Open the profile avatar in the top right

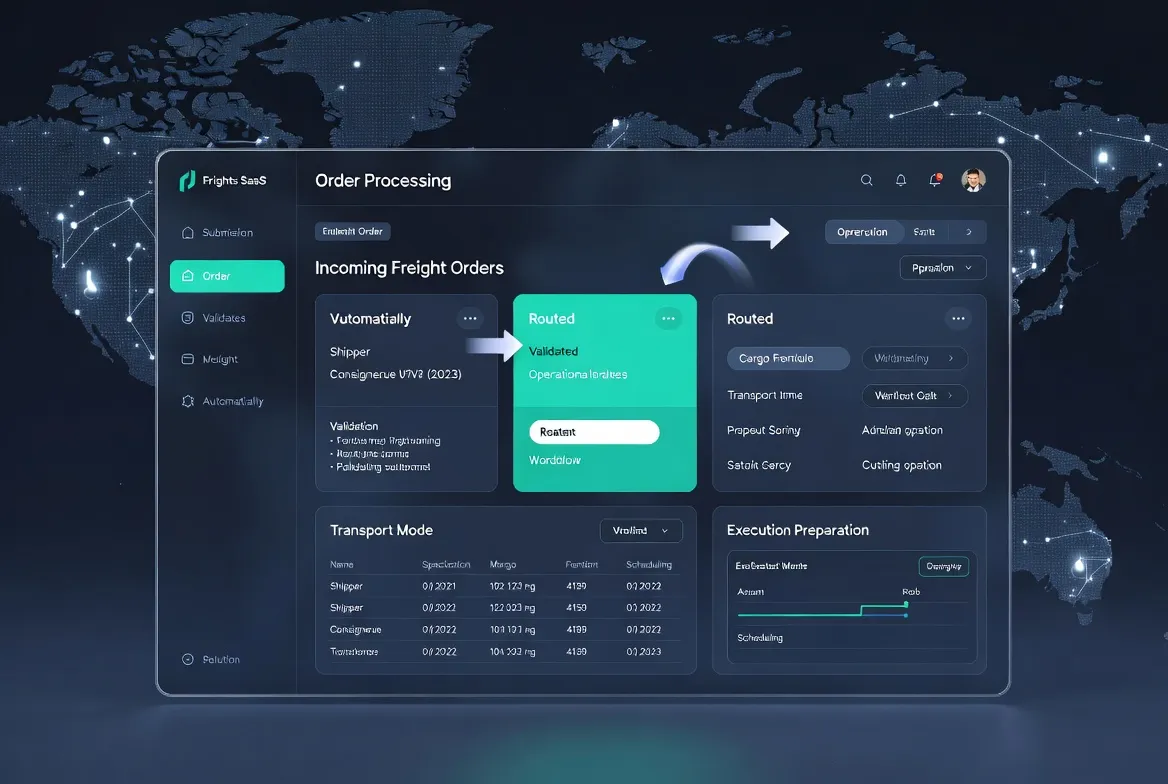(973, 180)
